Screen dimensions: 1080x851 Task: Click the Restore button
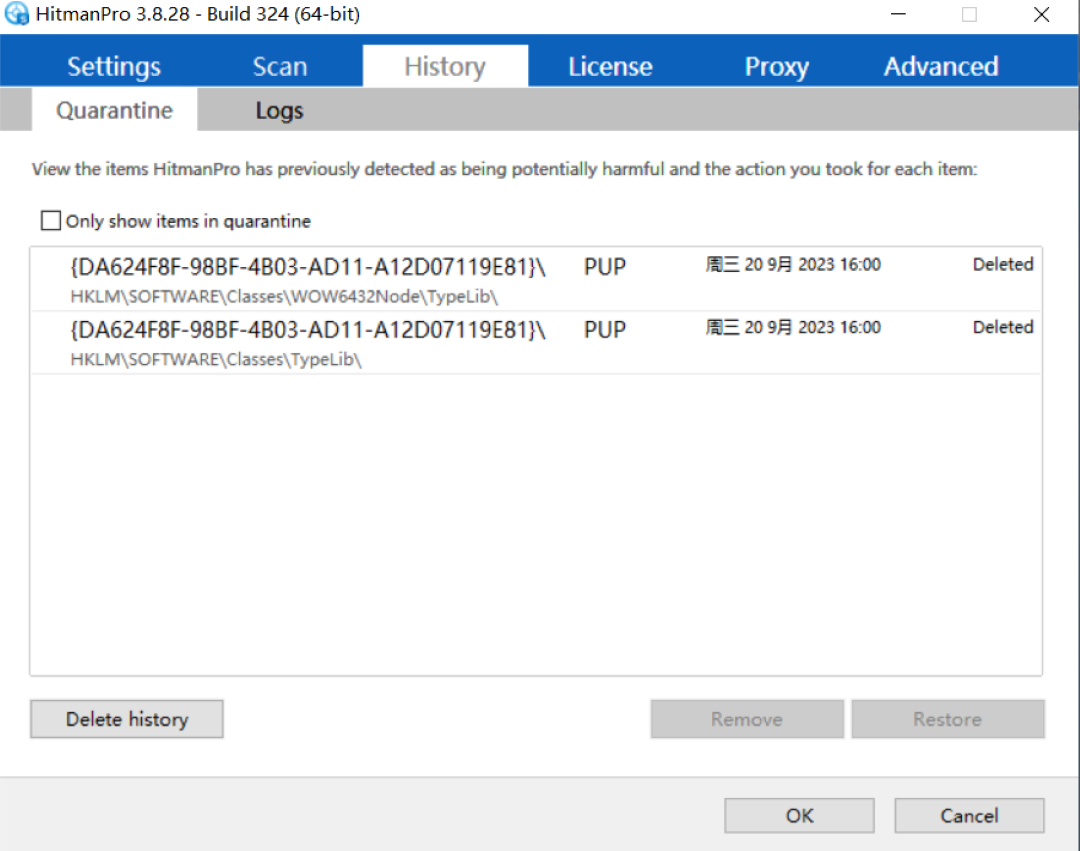click(x=947, y=719)
